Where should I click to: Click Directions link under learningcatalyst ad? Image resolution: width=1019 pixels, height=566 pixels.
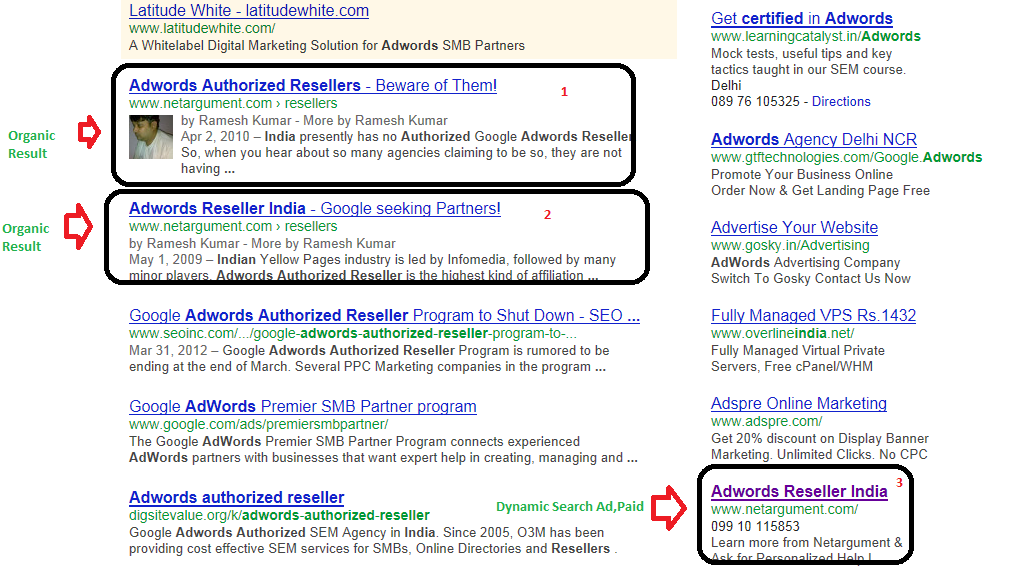tap(841, 102)
